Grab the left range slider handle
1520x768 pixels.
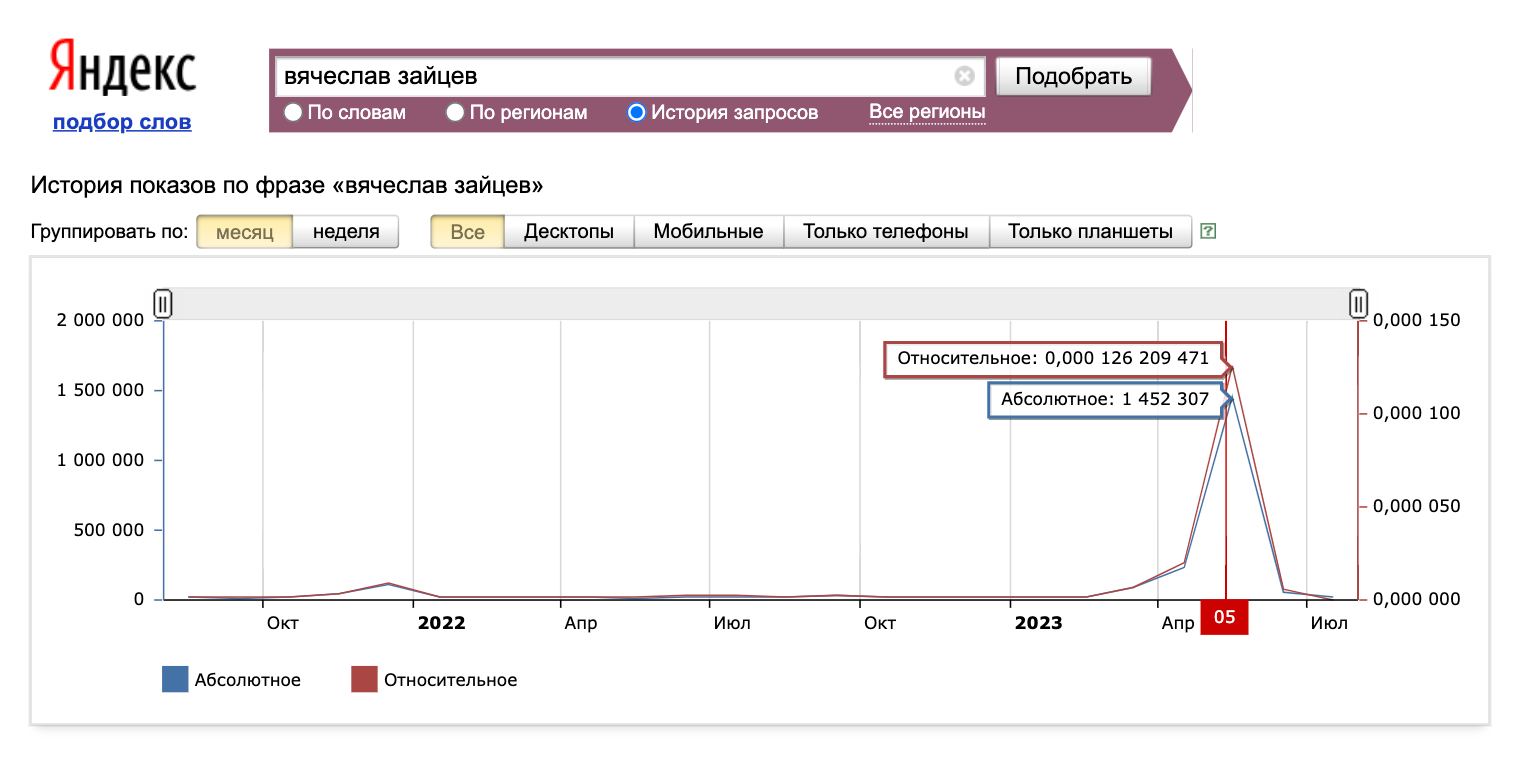coord(163,303)
